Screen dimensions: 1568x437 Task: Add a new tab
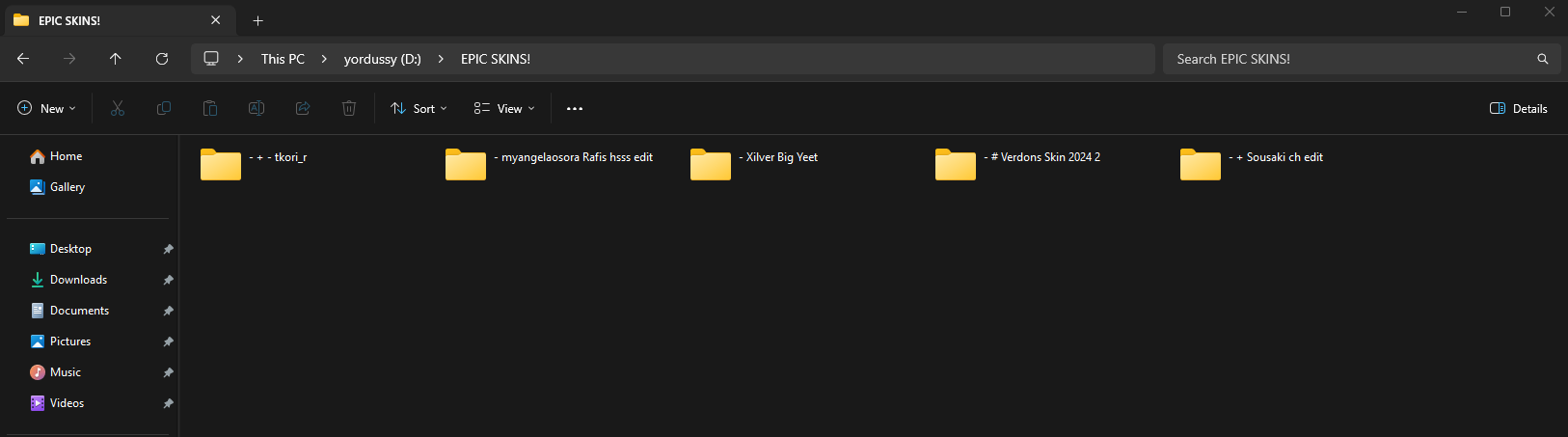click(x=257, y=20)
